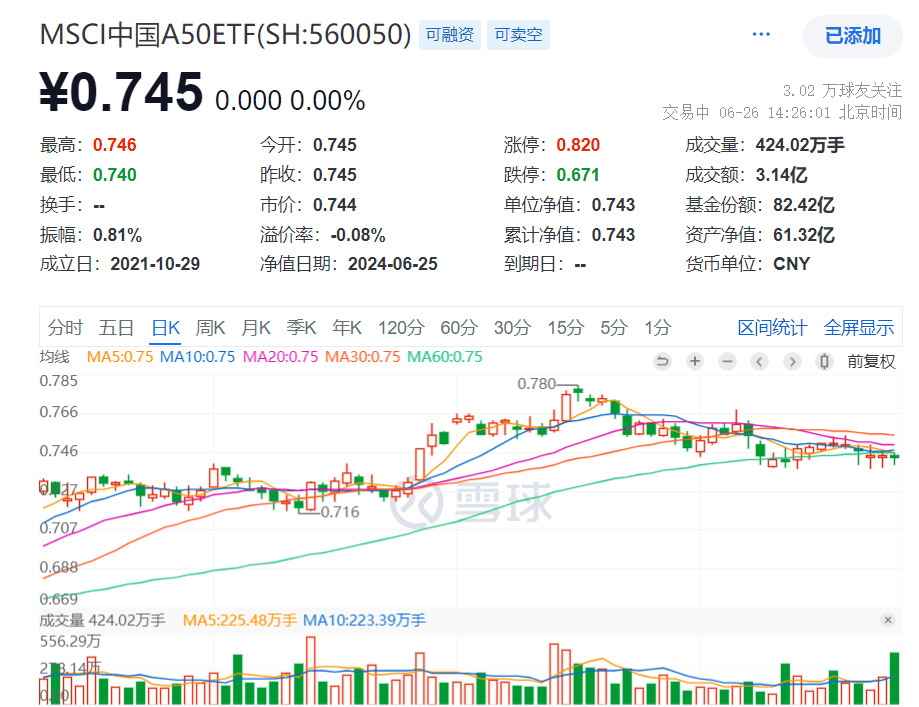919x707 pixels.
Task: Click the 跌停 0.671 value
Action: (x=578, y=175)
